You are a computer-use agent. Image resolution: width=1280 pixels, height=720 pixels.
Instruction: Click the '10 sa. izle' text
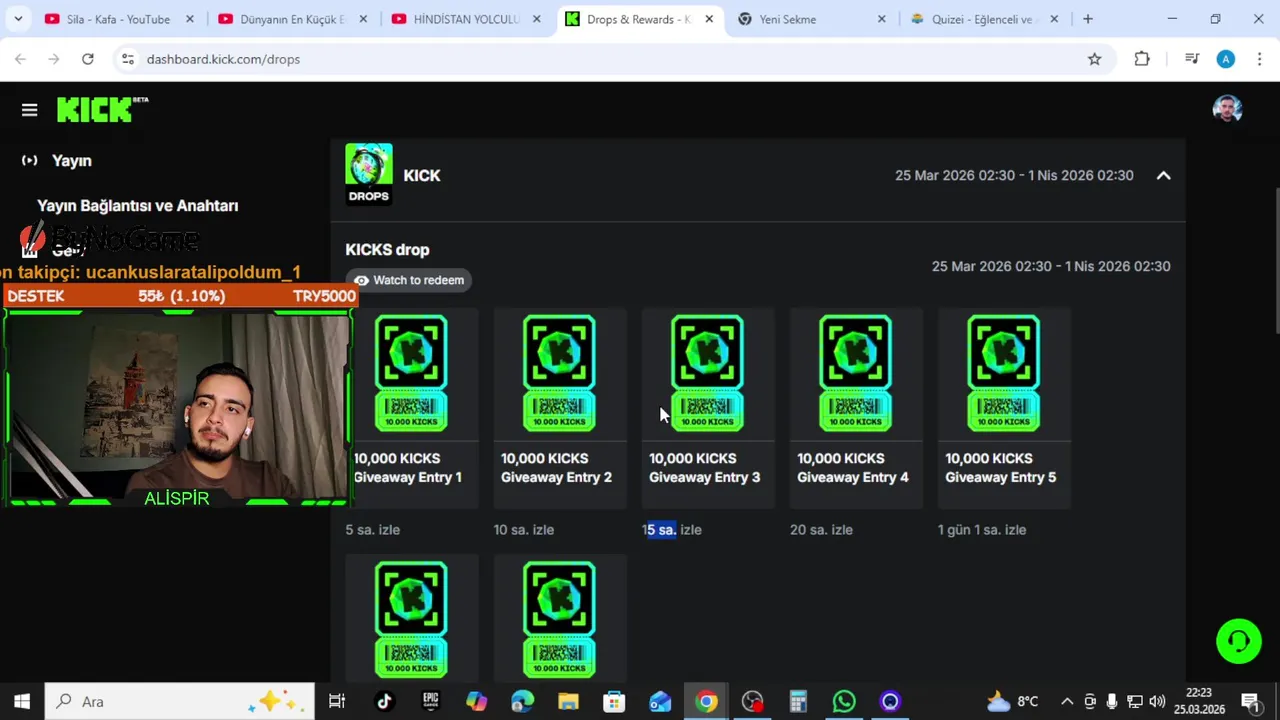pos(524,530)
